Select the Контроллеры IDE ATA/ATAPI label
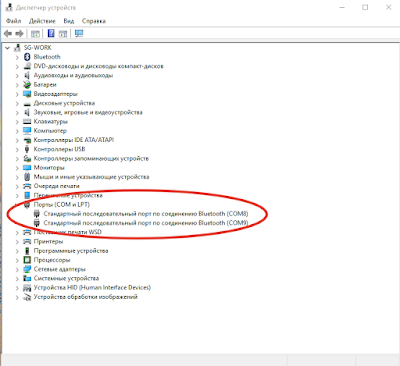 click(x=74, y=140)
